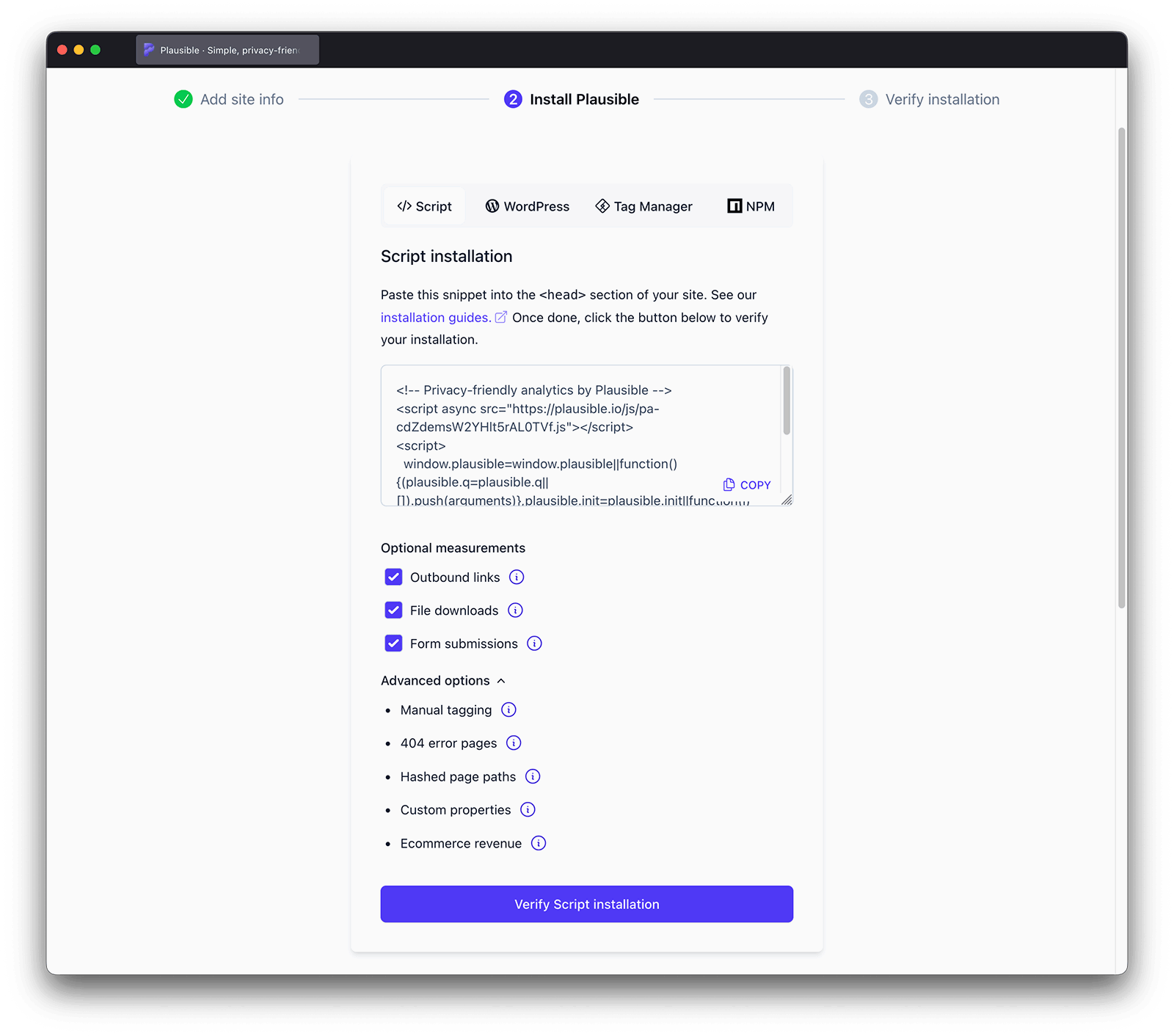Screen dimensions: 1174x1036
Task: Click info icon beside File downloads
Action: 515,610
